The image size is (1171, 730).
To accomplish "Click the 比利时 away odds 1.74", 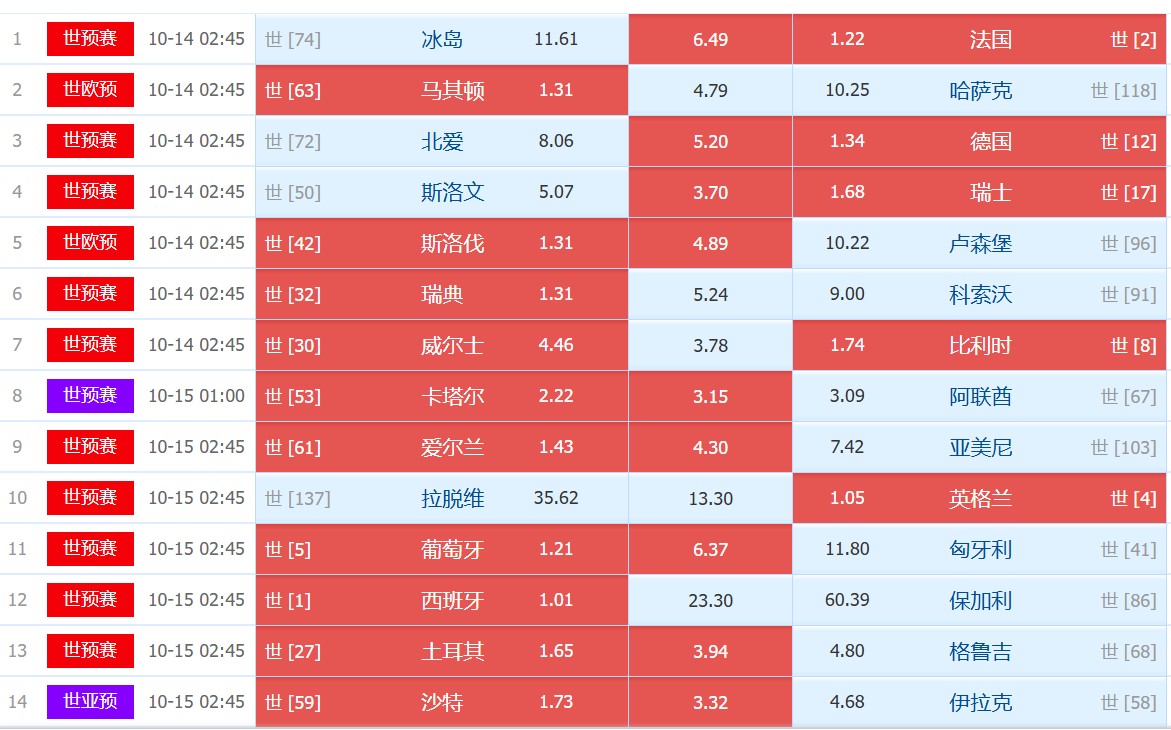I will pos(847,345).
